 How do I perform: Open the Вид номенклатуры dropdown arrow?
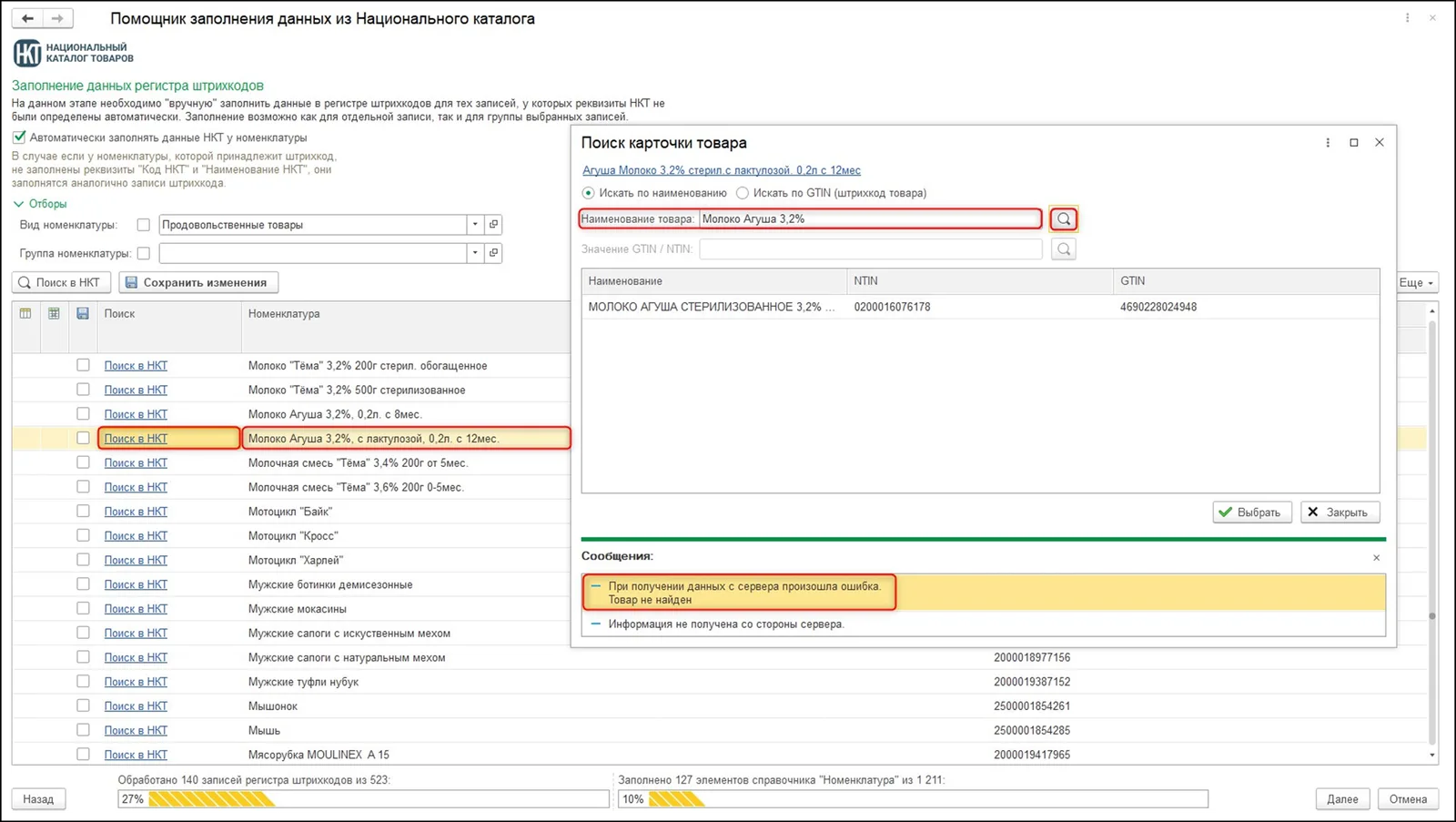[x=475, y=224]
